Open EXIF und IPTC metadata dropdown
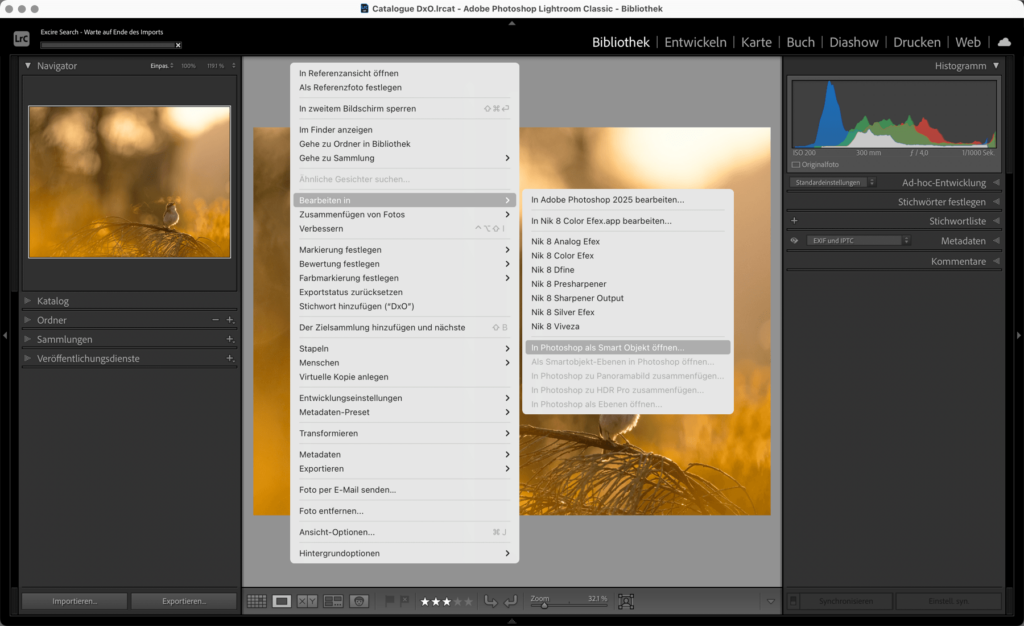The image size is (1024, 626). [x=858, y=240]
